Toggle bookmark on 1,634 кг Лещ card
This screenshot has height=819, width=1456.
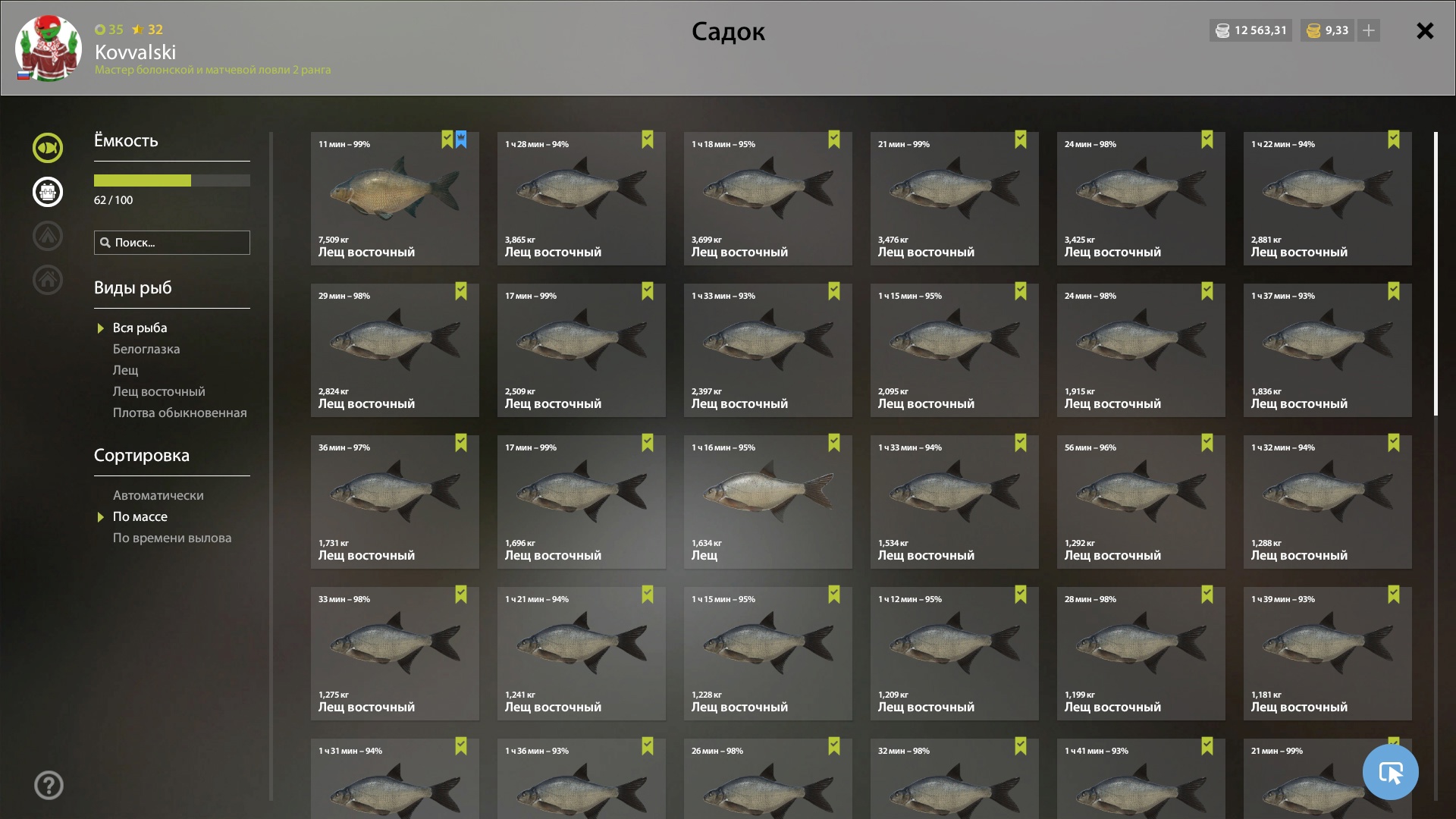tap(834, 443)
